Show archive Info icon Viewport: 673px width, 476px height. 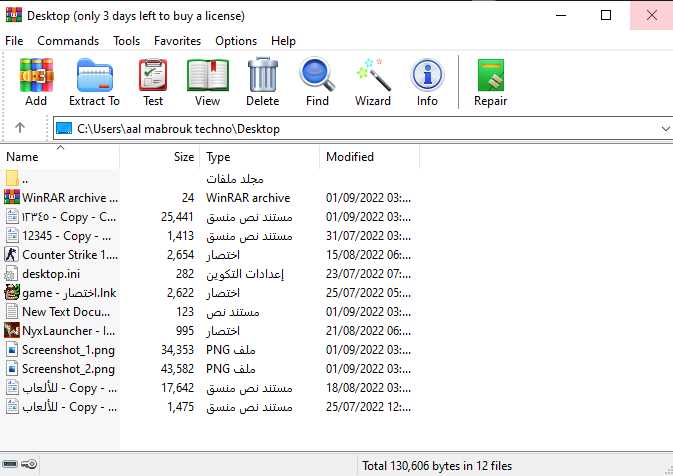pyautogui.click(x=427, y=75)
